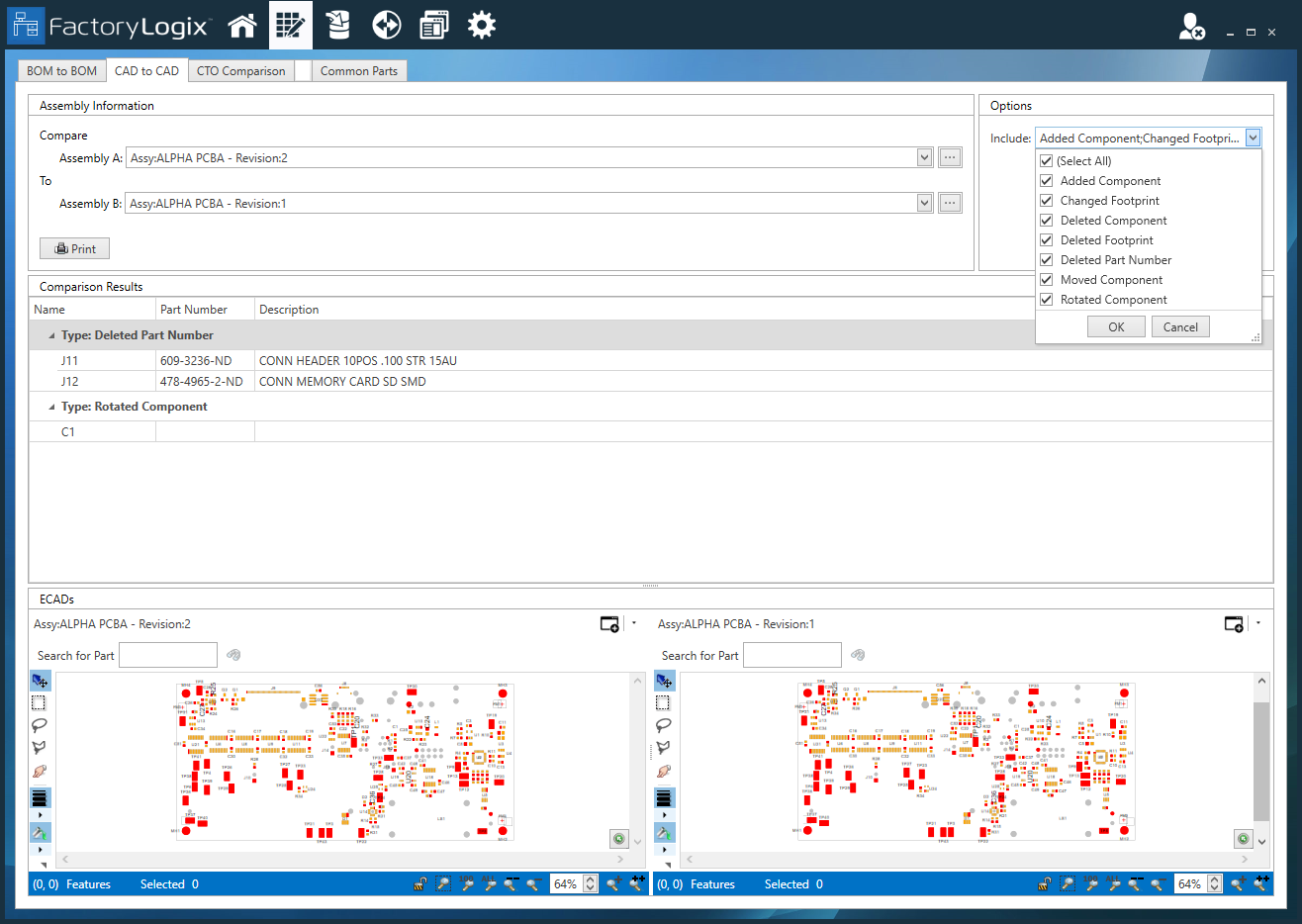The width and height of the screenshot is (1302, 924).
Task: Click binoculars search icon for Revision:2 part
Action: (x=233, y=655)
